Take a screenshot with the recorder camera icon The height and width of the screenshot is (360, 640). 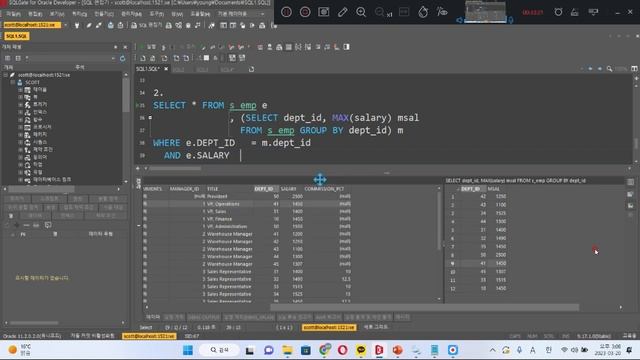[324, 12]
